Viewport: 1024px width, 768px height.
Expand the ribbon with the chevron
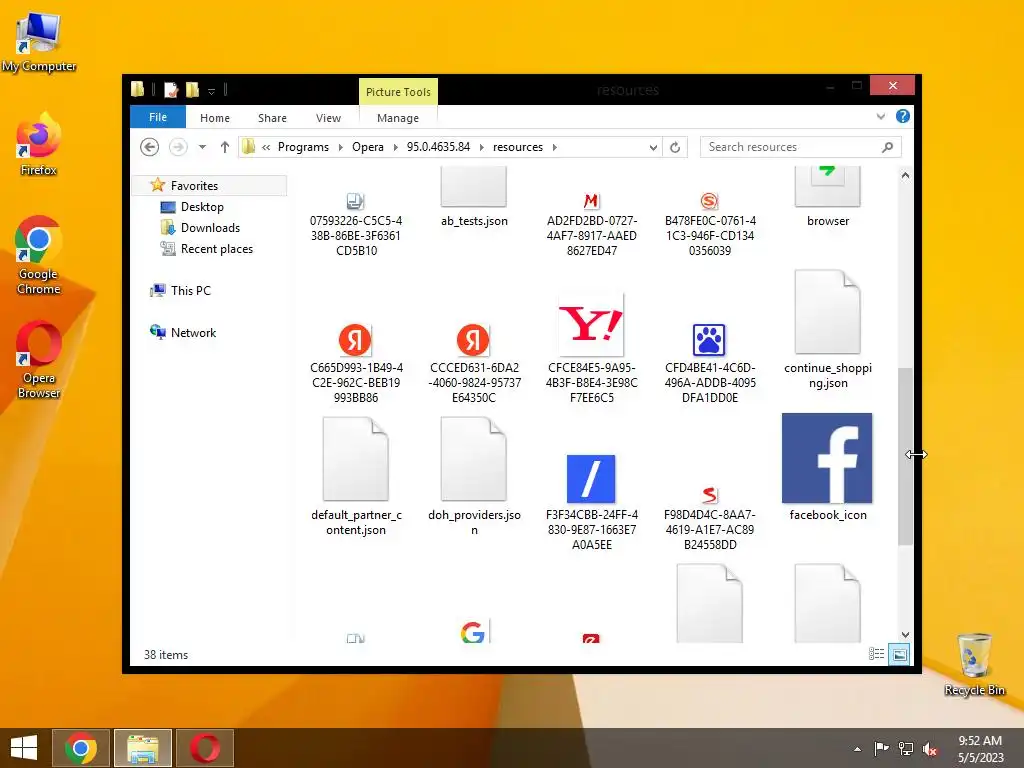tap(881, 117)
